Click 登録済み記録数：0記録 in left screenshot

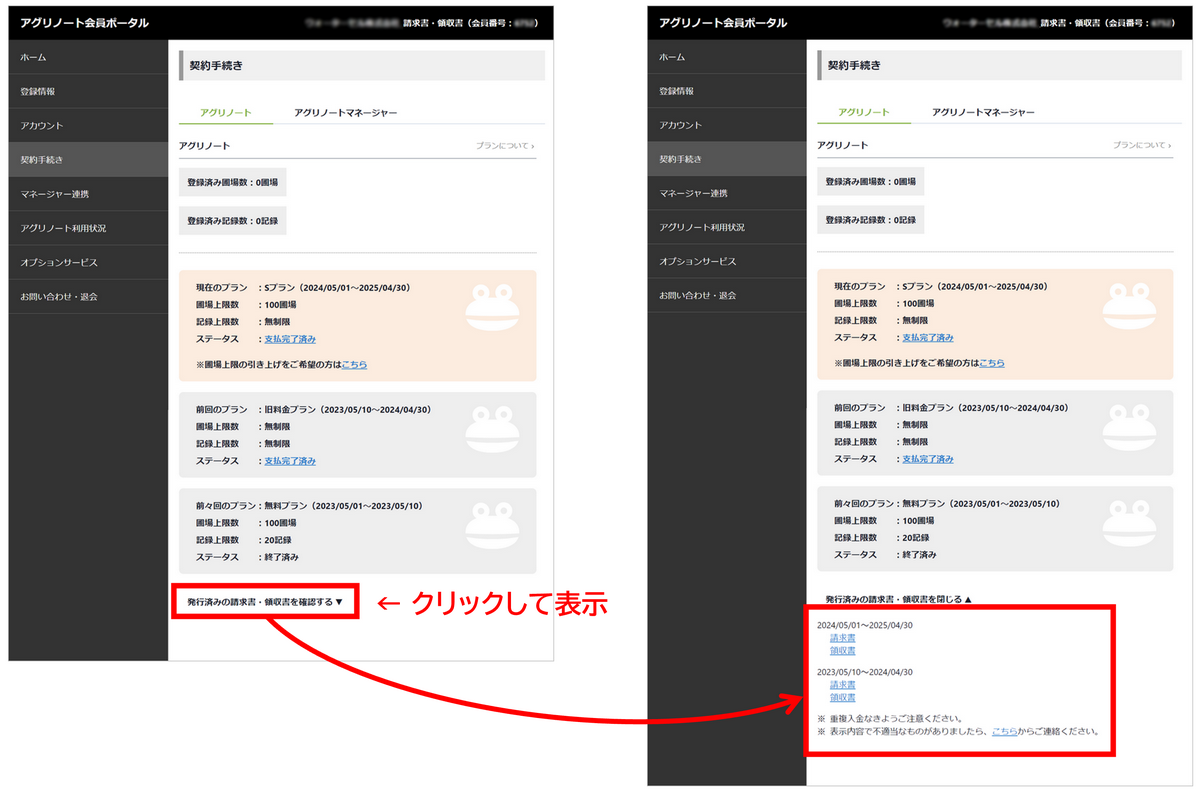pos(233,221)
